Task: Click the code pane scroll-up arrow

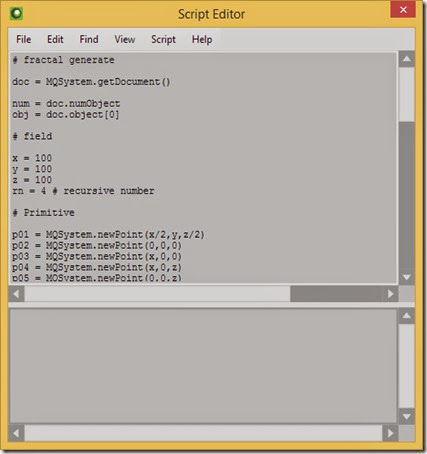Action: click(x=406, y=59)
